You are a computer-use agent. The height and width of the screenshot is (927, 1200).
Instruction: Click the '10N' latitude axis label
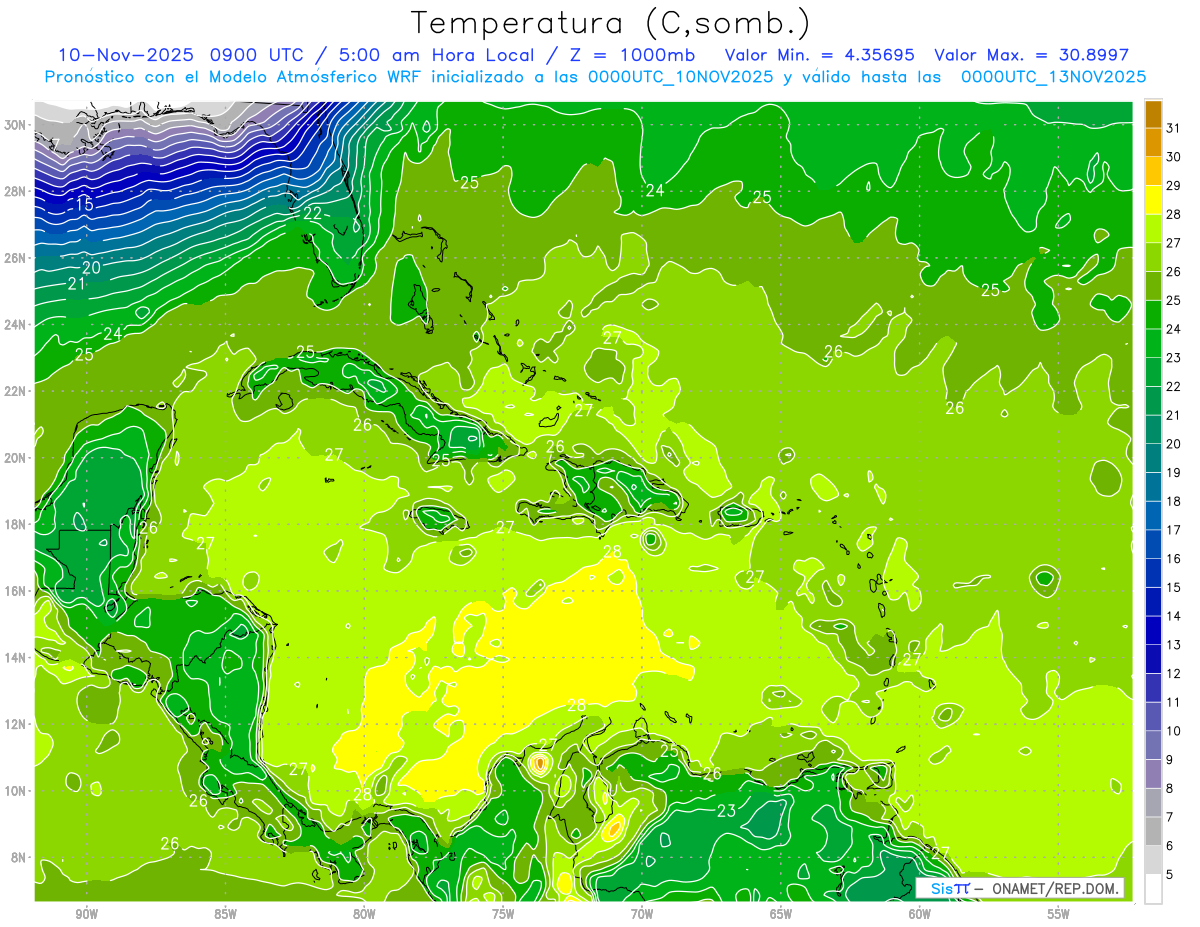(x=14, y=790)
